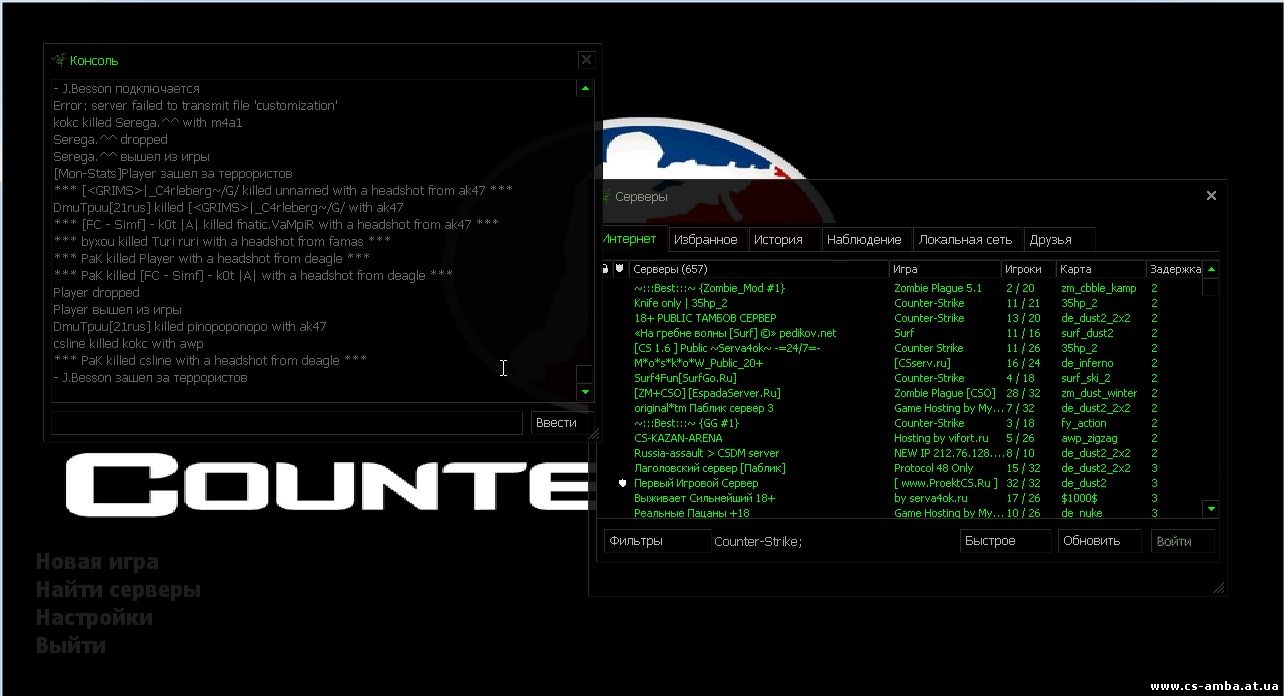The height and width of the screenshot is (696, 1284).
Task: Click Найти серверы in main menu
Action: [118, 590]
